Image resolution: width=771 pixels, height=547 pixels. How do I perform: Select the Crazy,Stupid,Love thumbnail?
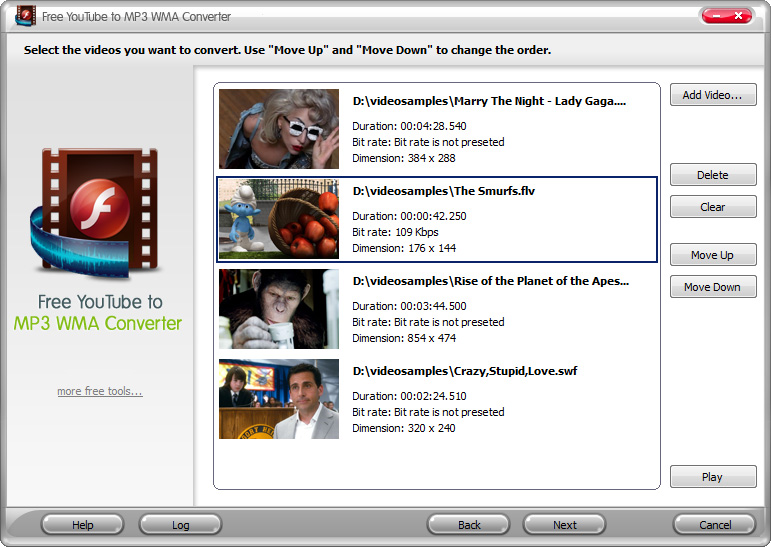[x=279, y=399]
